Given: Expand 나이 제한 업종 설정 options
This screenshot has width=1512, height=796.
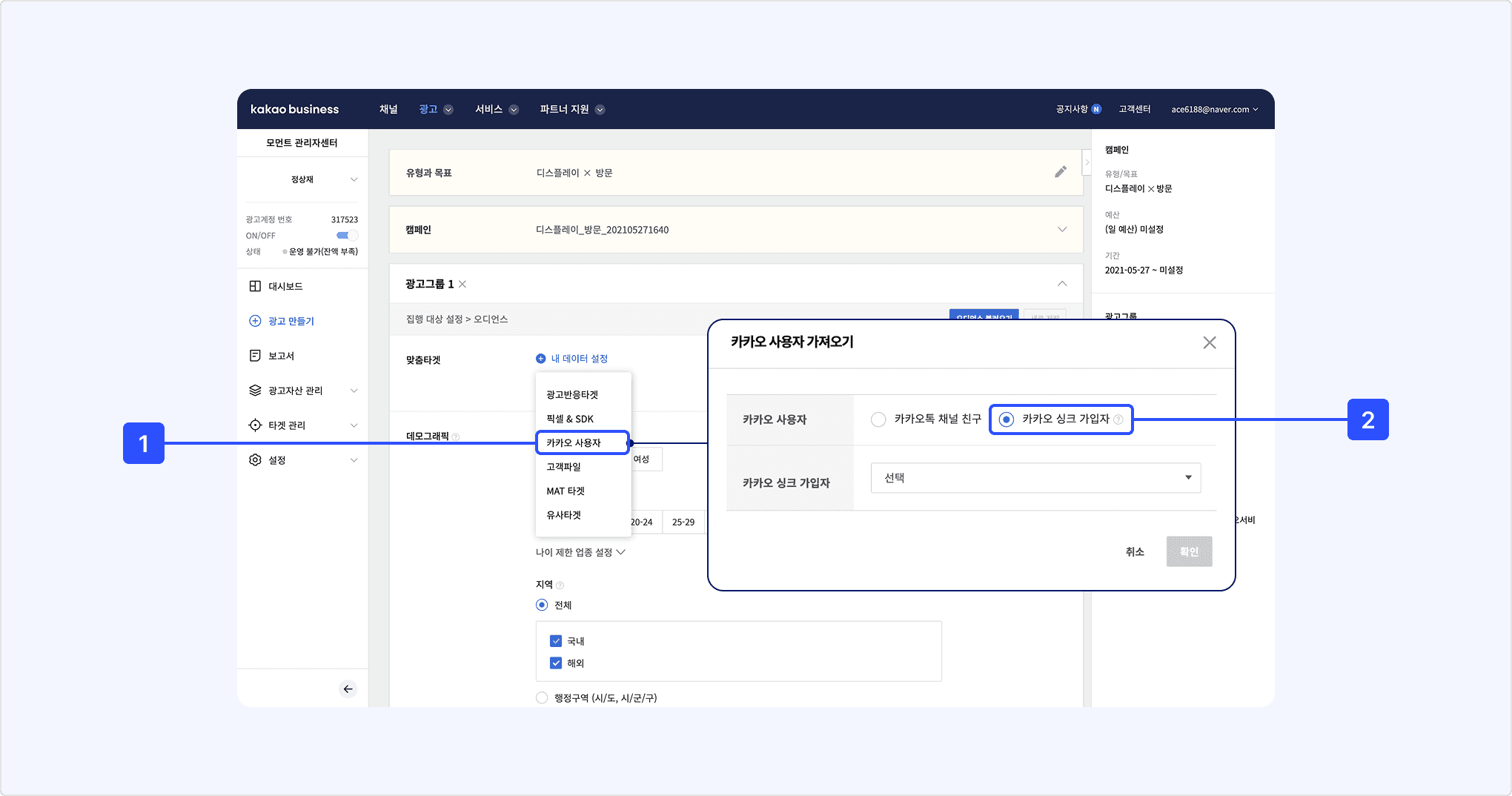Looking at the screenshot, I should 580,552.
